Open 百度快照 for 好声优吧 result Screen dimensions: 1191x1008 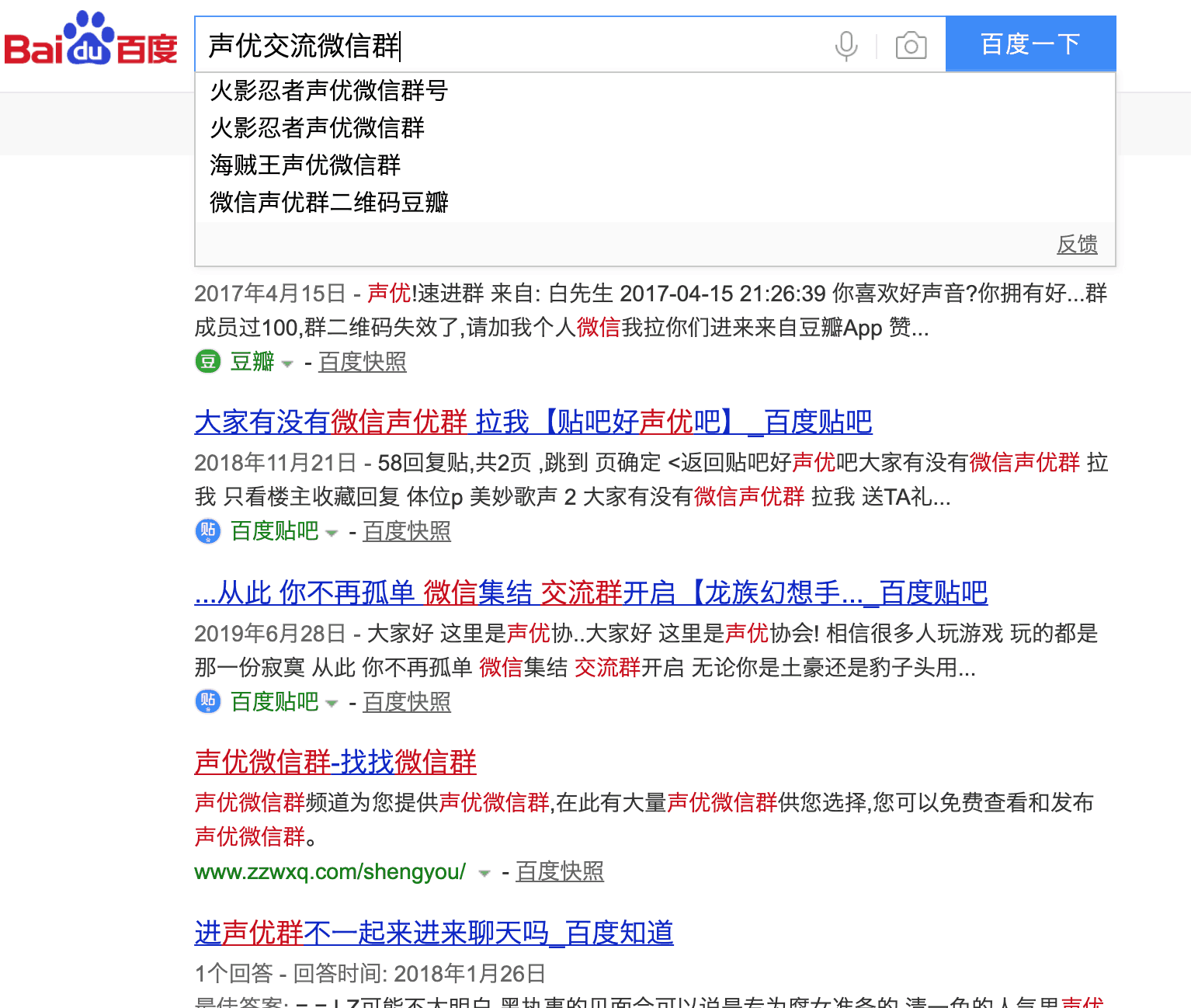[407, 531]
